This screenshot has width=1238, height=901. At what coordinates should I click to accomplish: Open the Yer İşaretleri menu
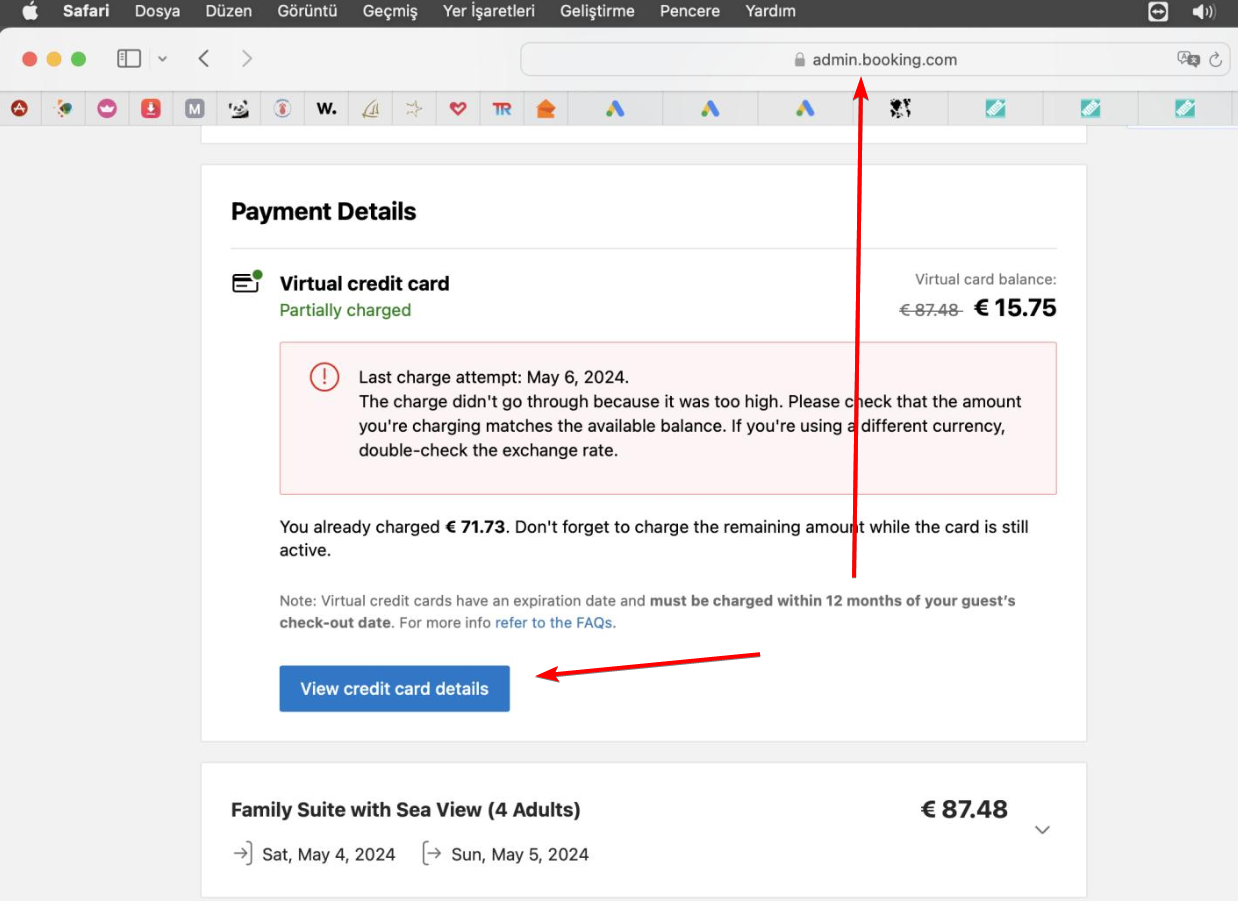point(488,12)
